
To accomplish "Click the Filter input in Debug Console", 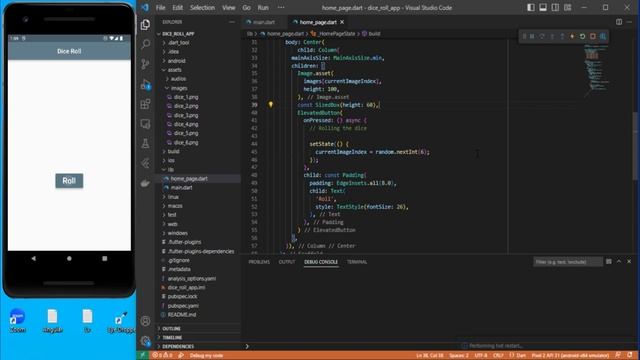I will click(568, 262).
